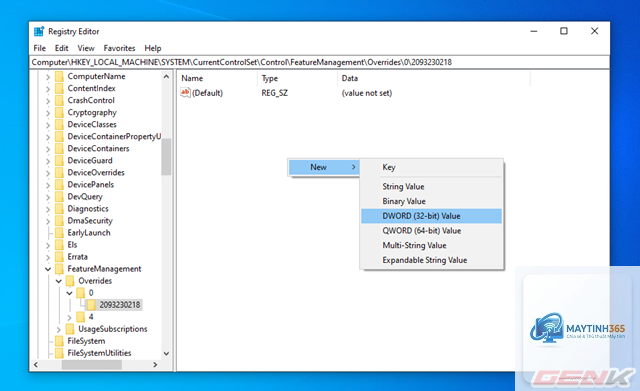Click the DeviceContainers folder icon
This screenshot has width=640, height=391.
tap(59, 149)
